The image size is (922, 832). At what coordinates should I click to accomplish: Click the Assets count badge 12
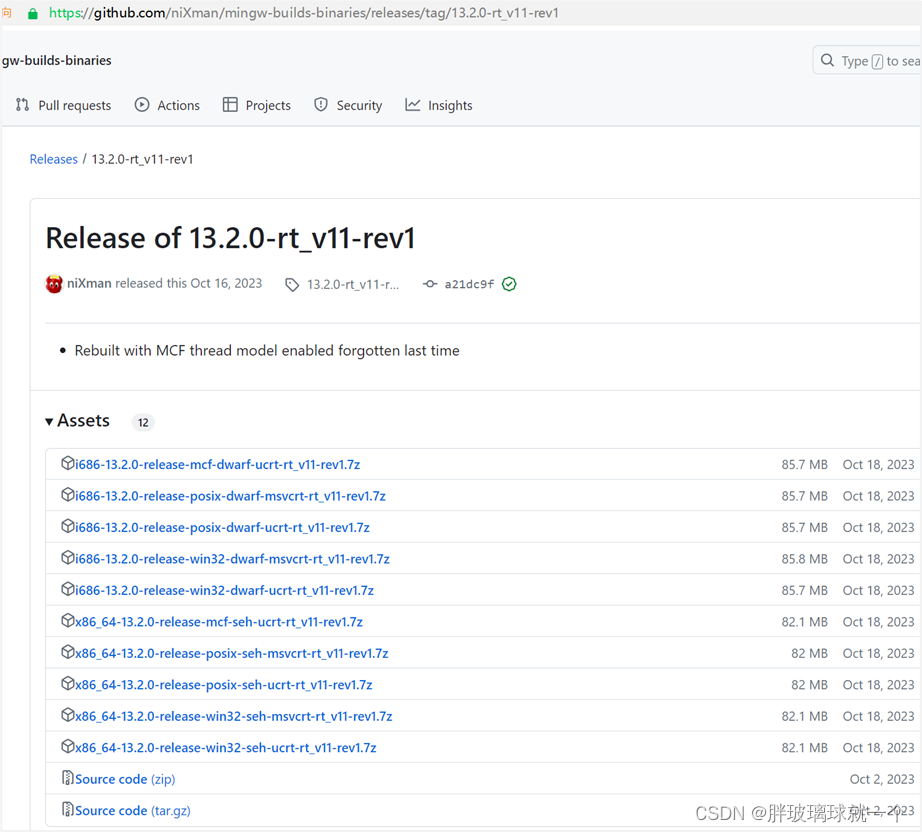coord(143,422)
